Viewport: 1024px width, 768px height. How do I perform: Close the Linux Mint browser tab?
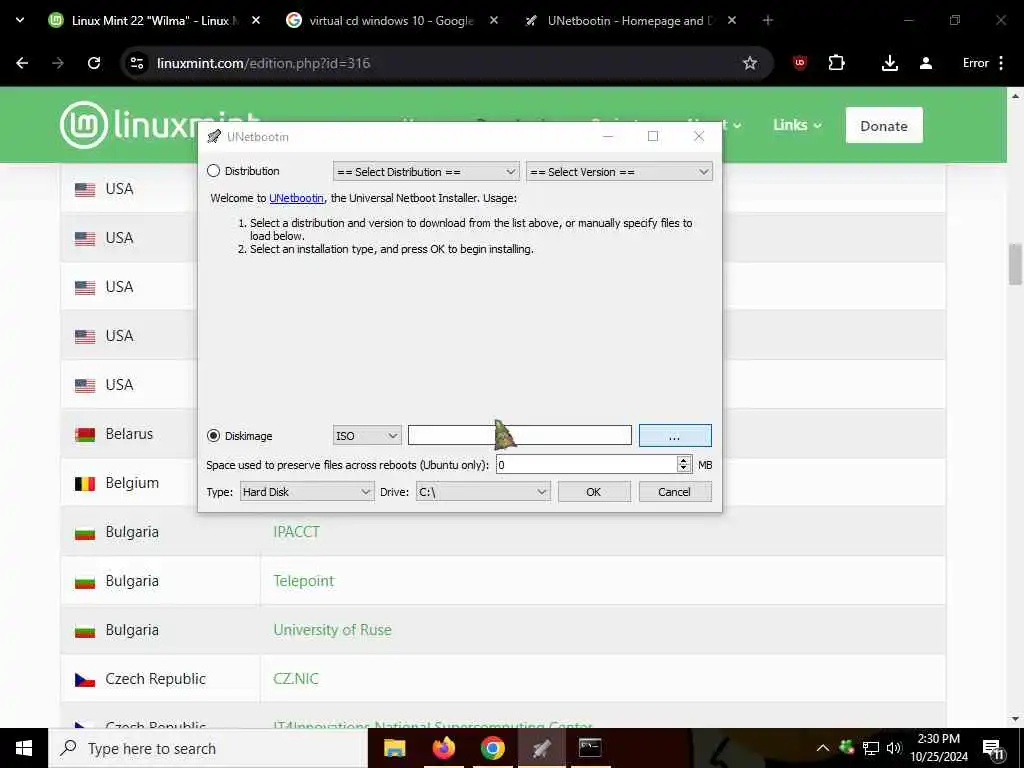point(256,20)
